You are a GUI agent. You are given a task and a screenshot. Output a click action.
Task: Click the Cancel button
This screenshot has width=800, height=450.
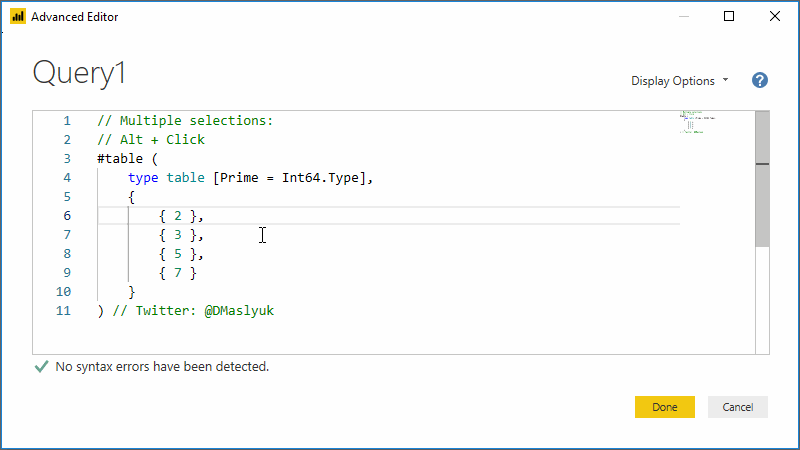737,407
